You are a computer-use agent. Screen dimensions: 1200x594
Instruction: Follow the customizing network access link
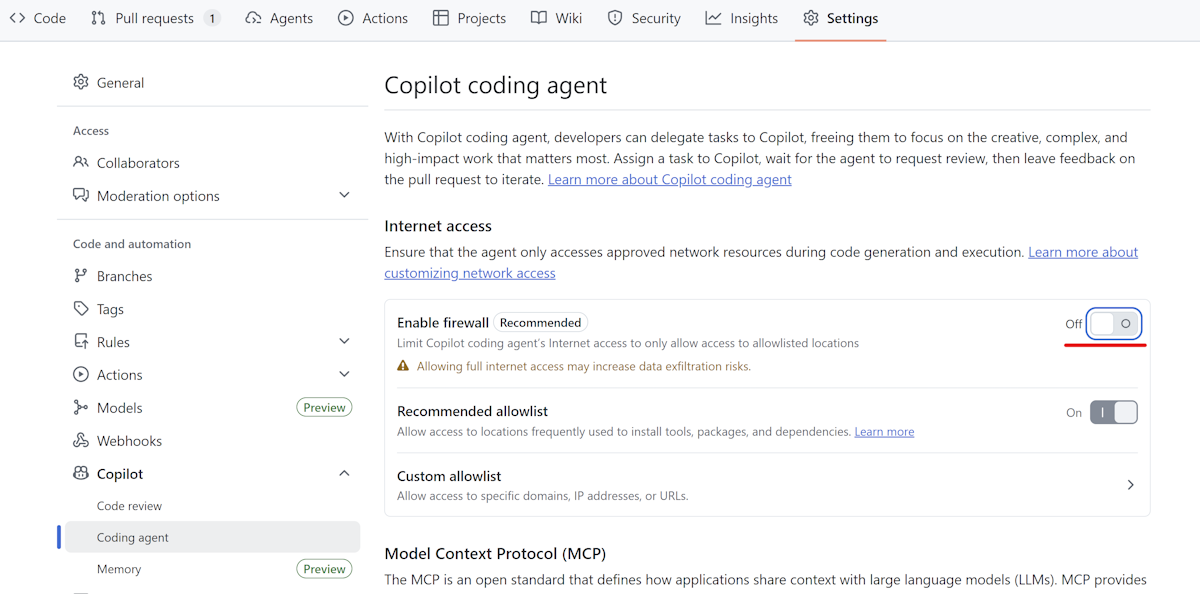pos(470,273)
